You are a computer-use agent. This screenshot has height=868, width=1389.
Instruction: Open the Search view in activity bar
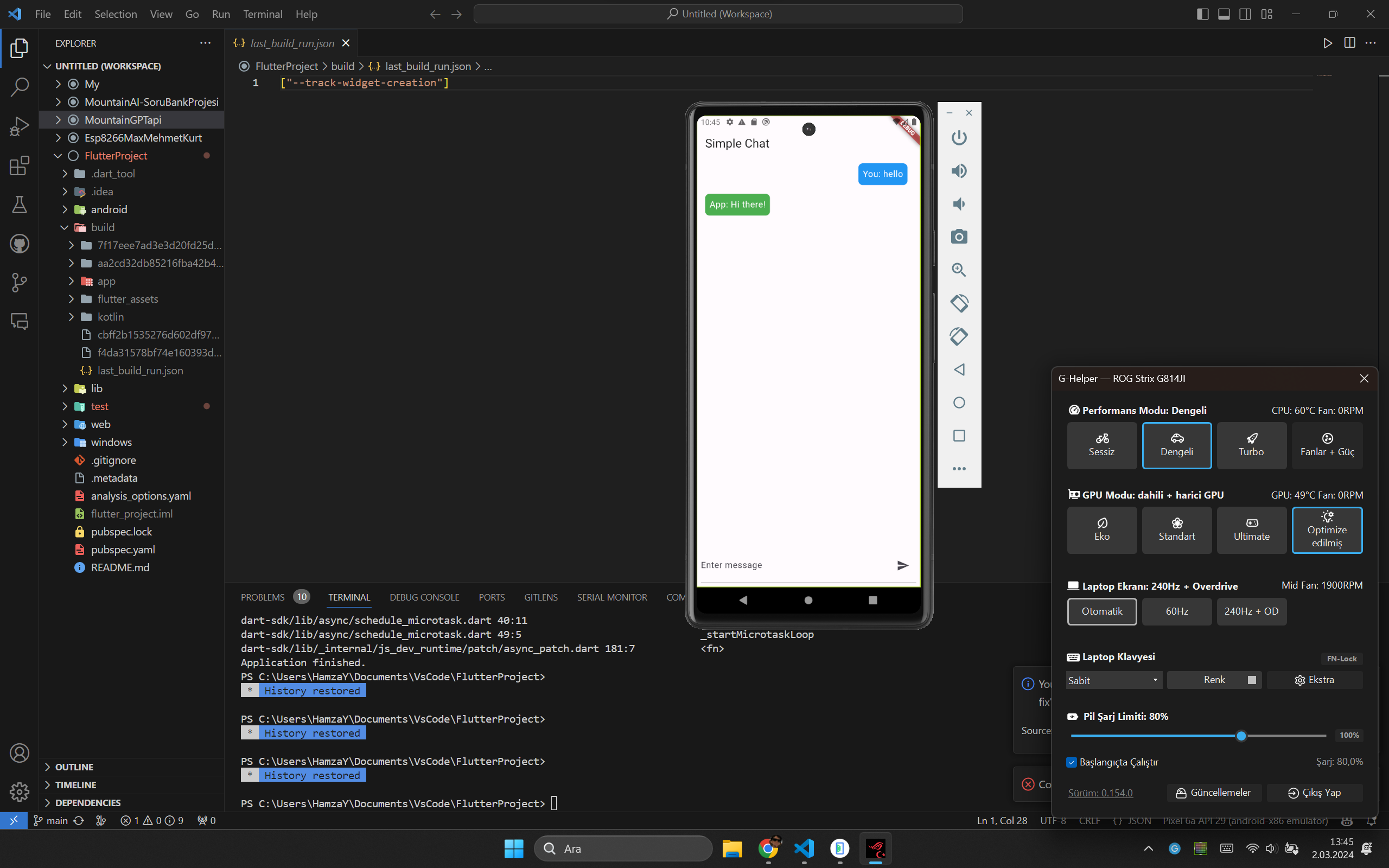(20, 87)
